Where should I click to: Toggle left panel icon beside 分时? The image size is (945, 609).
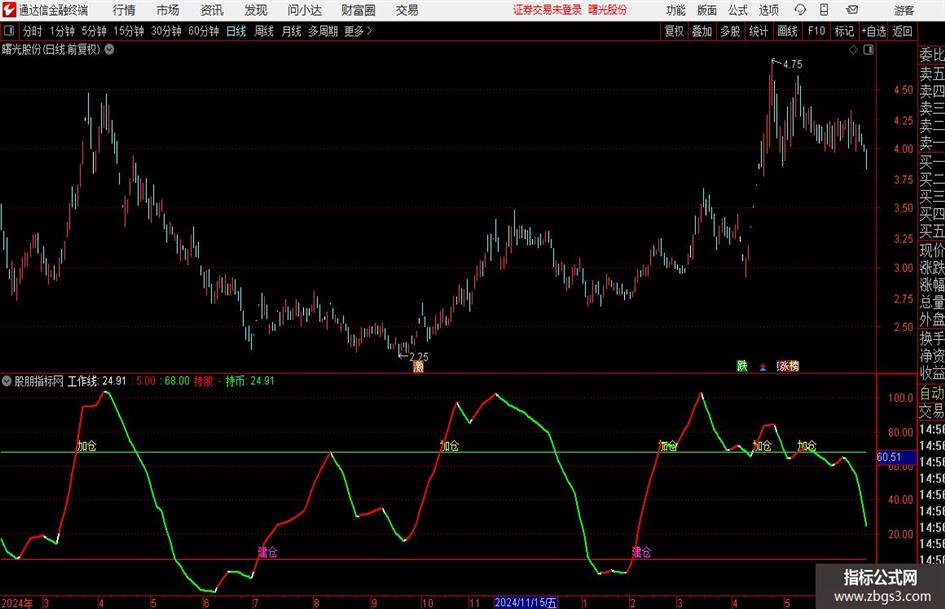click(9, 31)
